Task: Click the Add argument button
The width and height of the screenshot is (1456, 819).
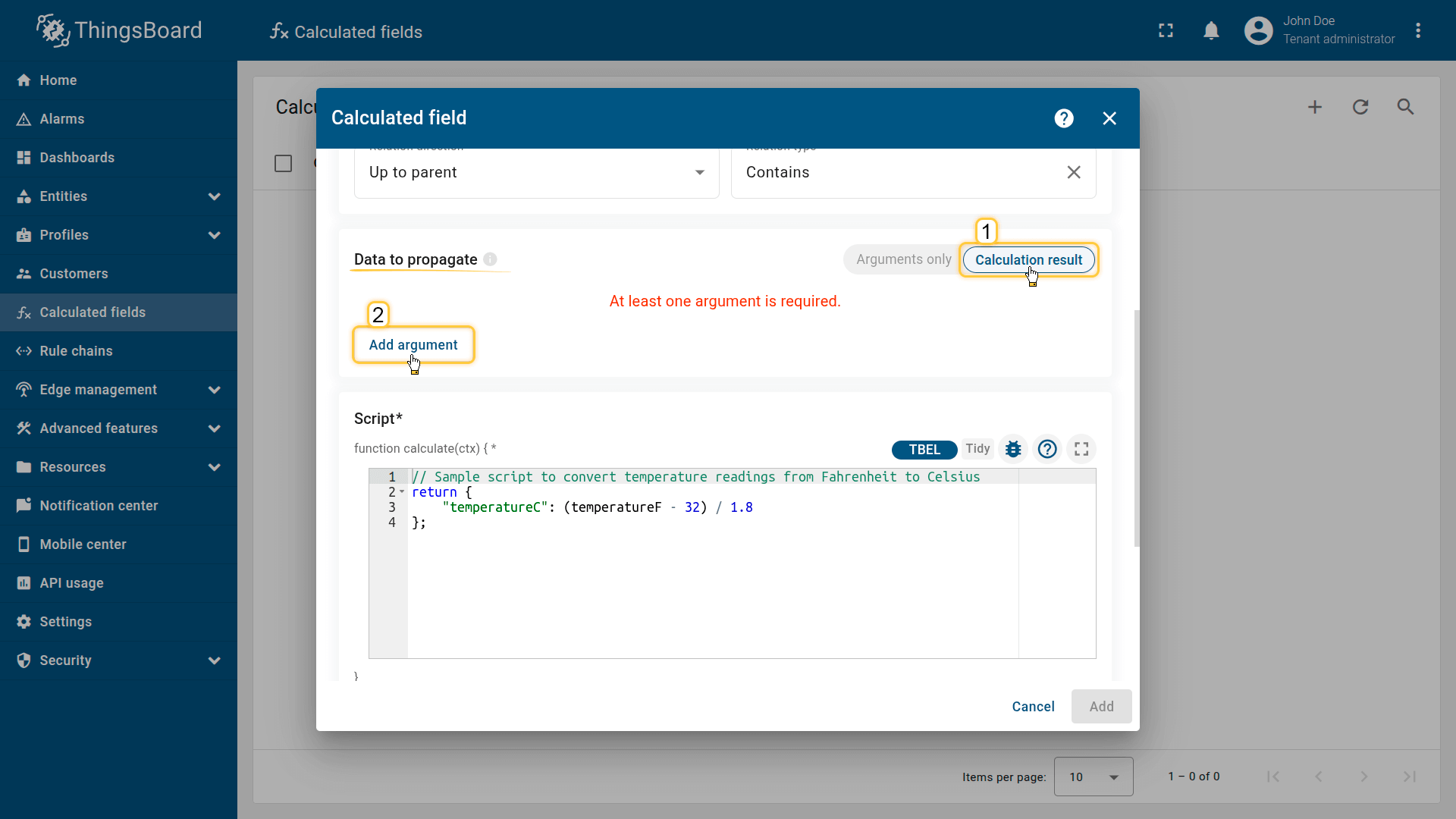Action: tap(413, 345)
